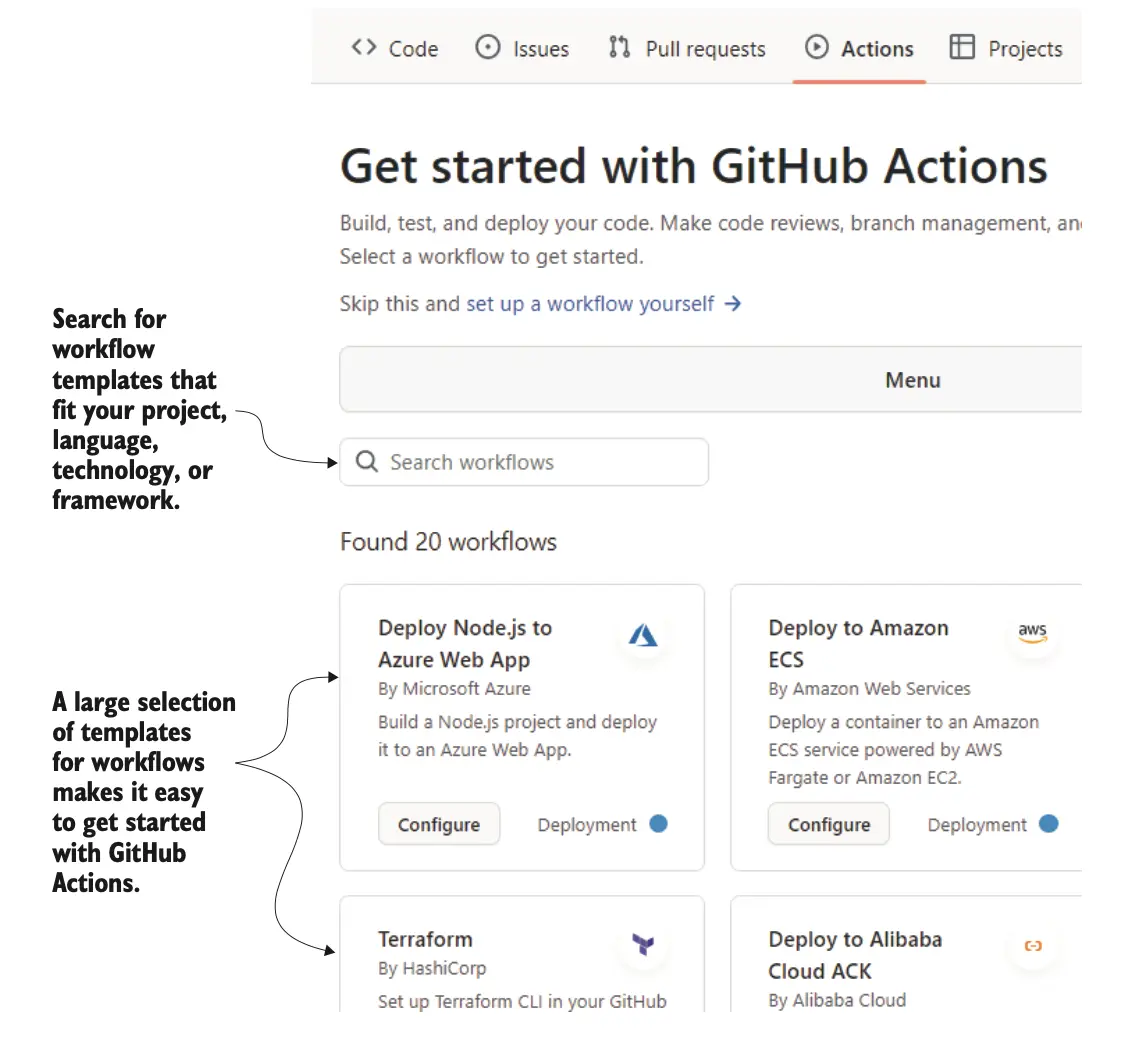Follow the set up a workflow yourself link
The height and width of the screenshot is (1040, 1140).
[x=590, y=303]
